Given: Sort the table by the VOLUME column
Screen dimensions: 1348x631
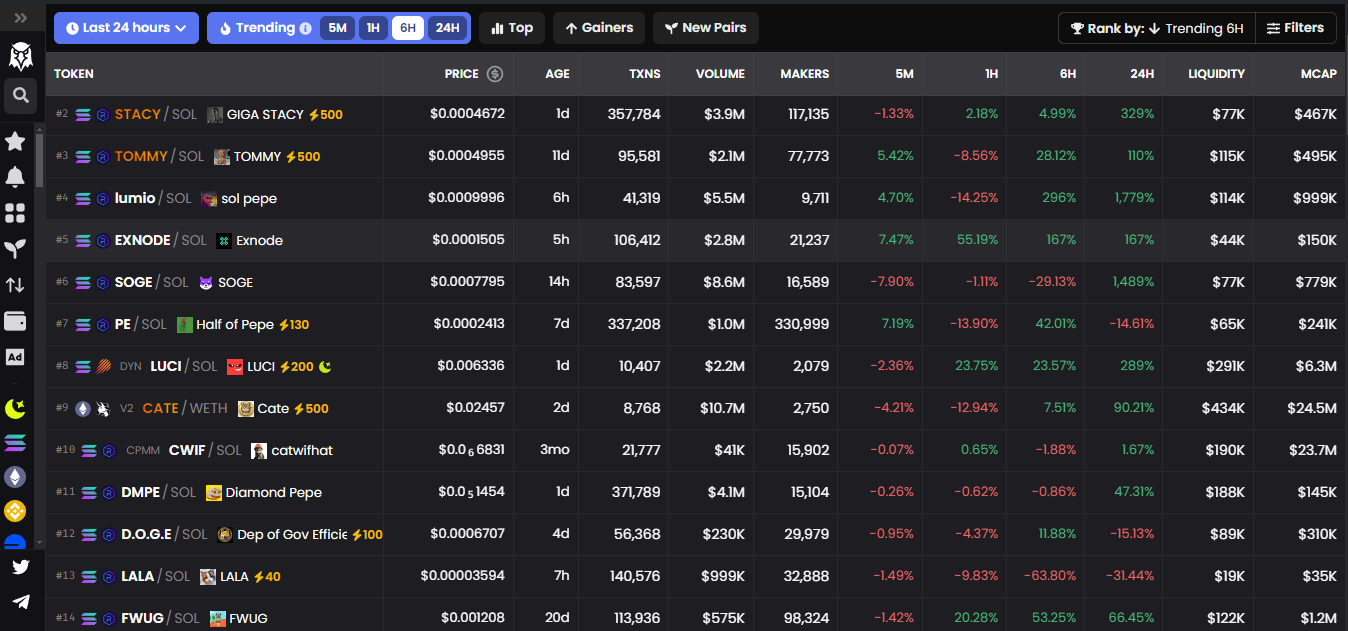Looking at the screenshot, I should click(x=719, y=73).
